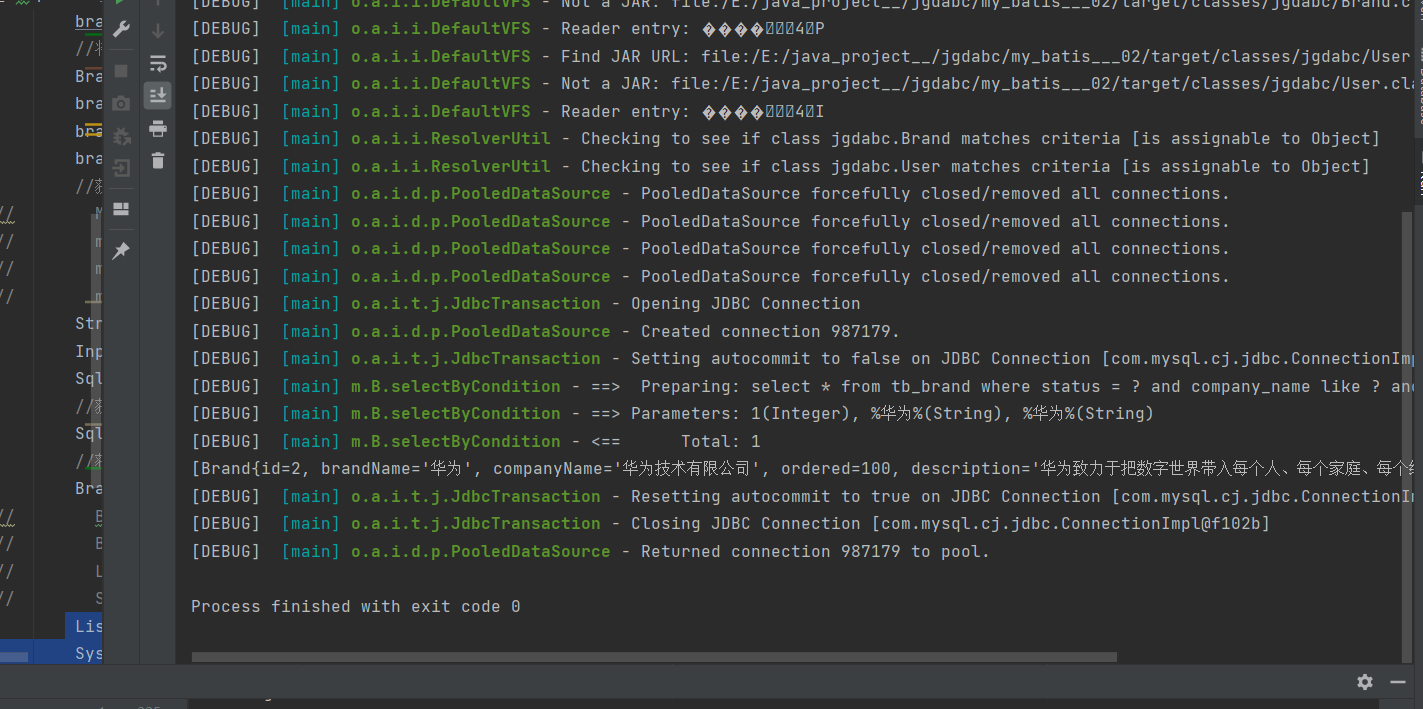This screenshot has height=709, width=1423.
Task: Toggle soft-wrap for console output
Action: pos(158,63)
